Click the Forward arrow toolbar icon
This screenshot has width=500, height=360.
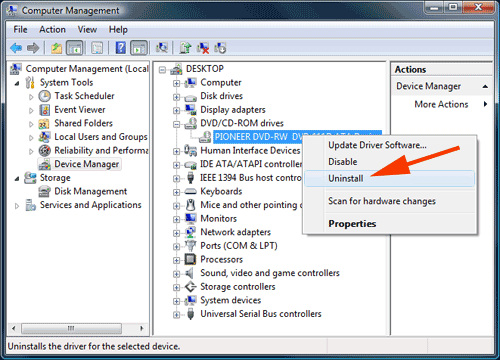click(x=33, y=48)
